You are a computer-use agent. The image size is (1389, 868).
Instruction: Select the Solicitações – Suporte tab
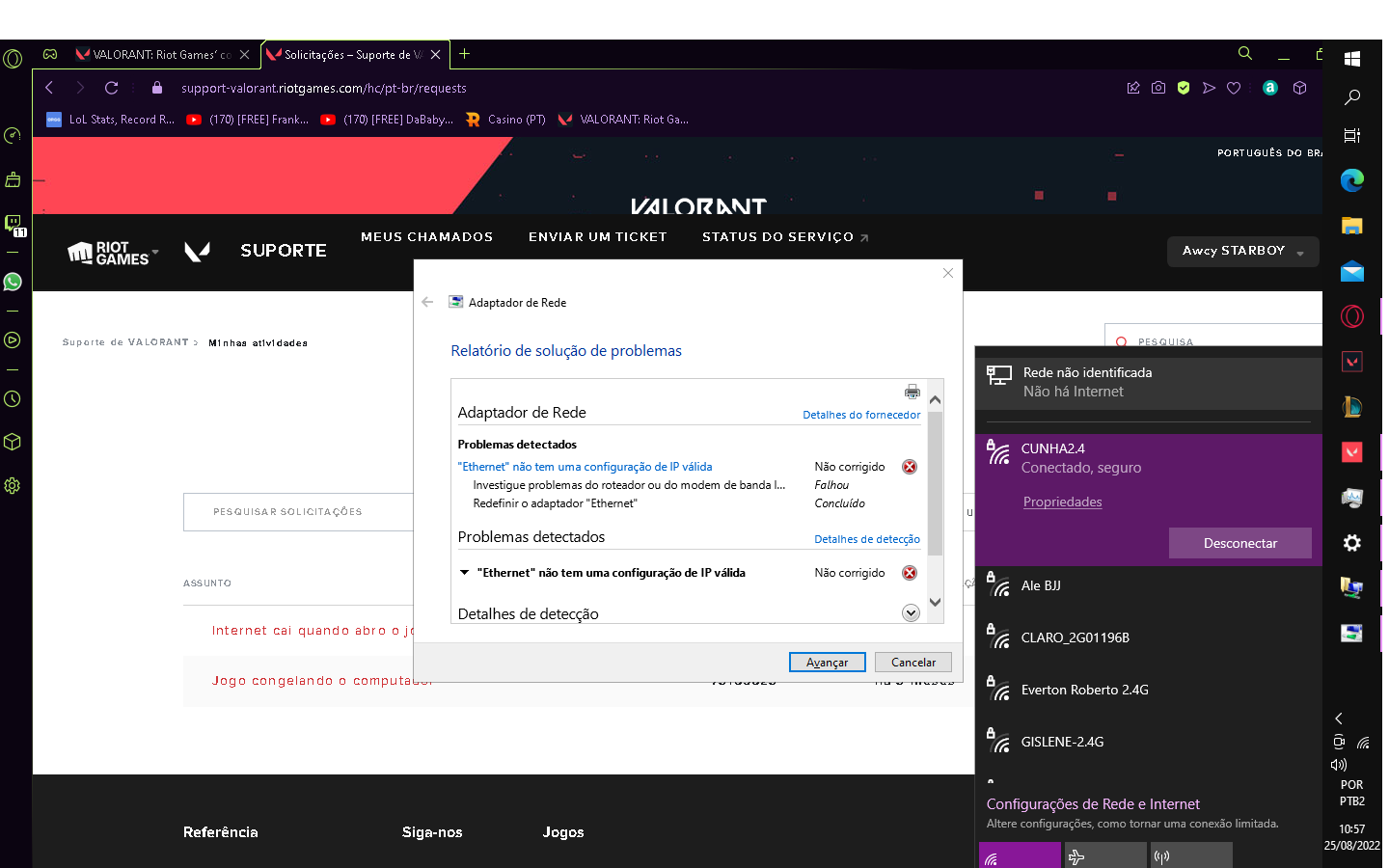tap(354, 55)
